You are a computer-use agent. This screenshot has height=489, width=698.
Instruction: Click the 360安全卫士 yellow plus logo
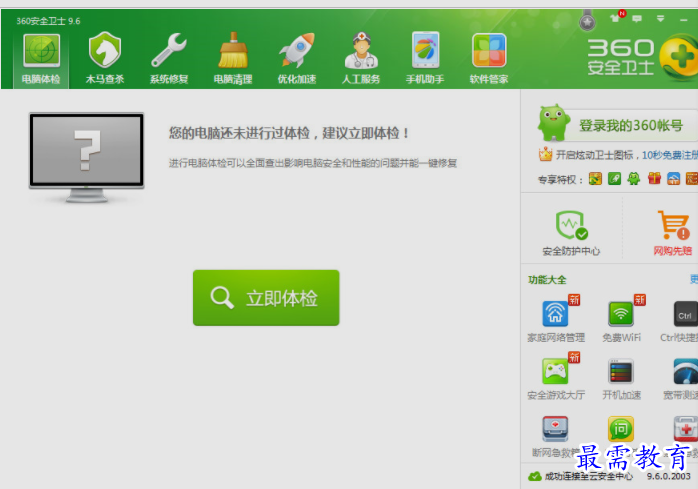coord(679,58)
